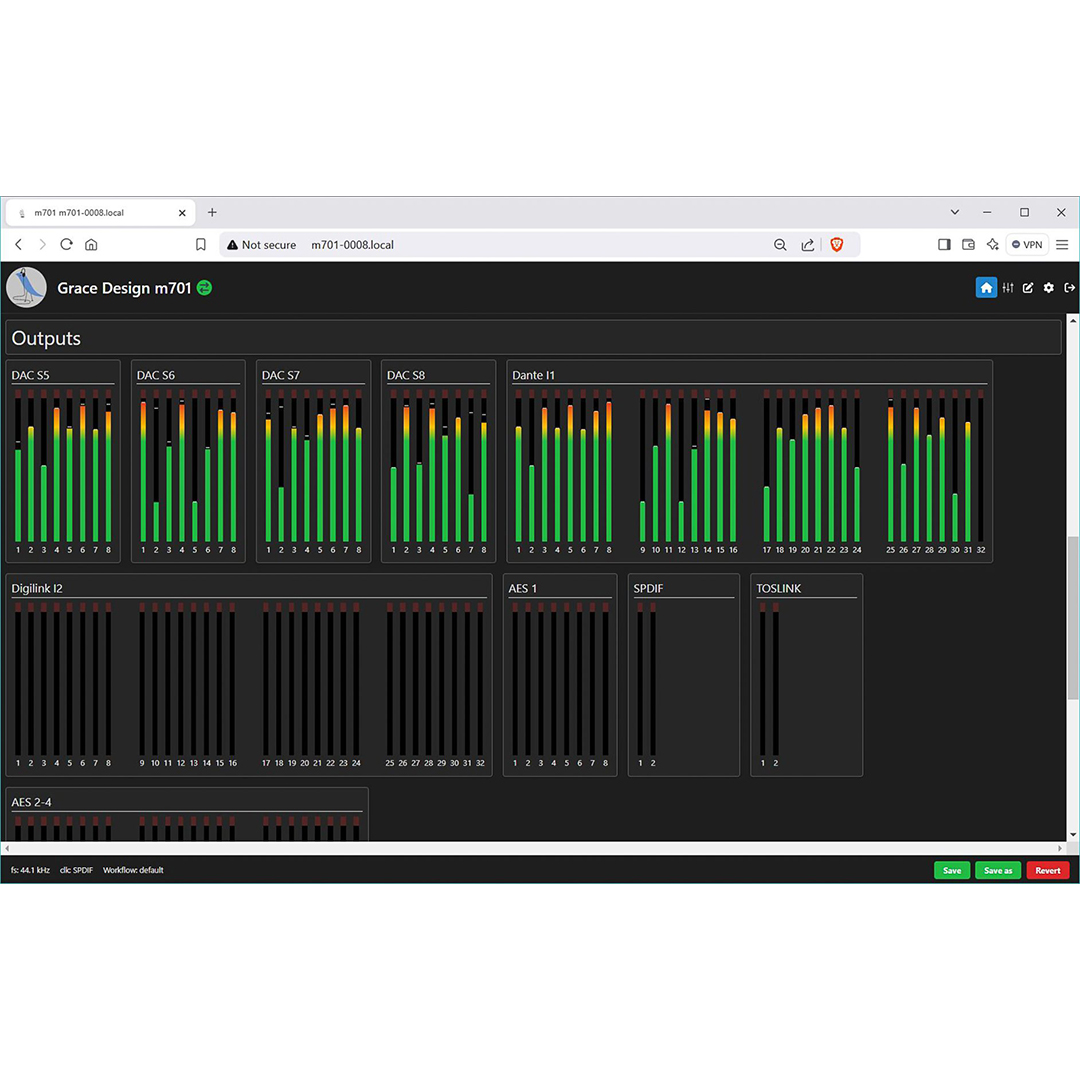Click the edit pencil icon in header
Image resolution: width=1080 pixels, height=1080 pixels.
pos(1028,288)
